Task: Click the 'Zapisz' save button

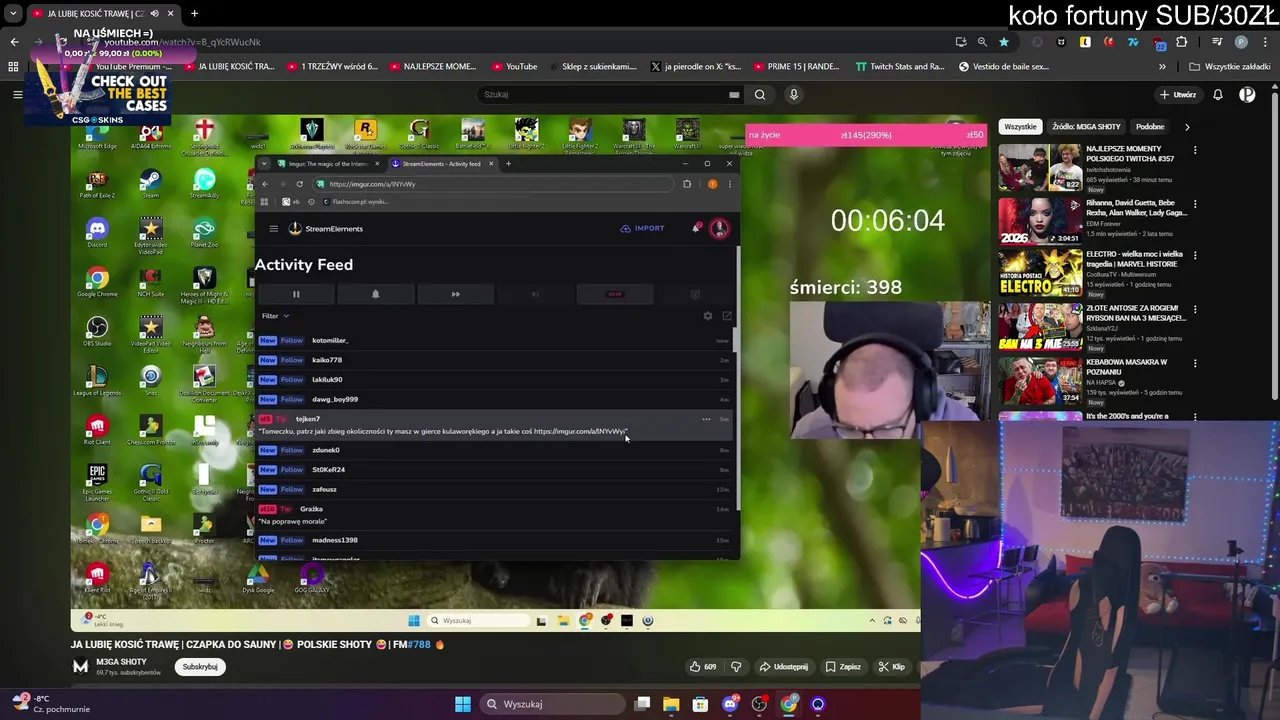Action: tap(843, 667)
